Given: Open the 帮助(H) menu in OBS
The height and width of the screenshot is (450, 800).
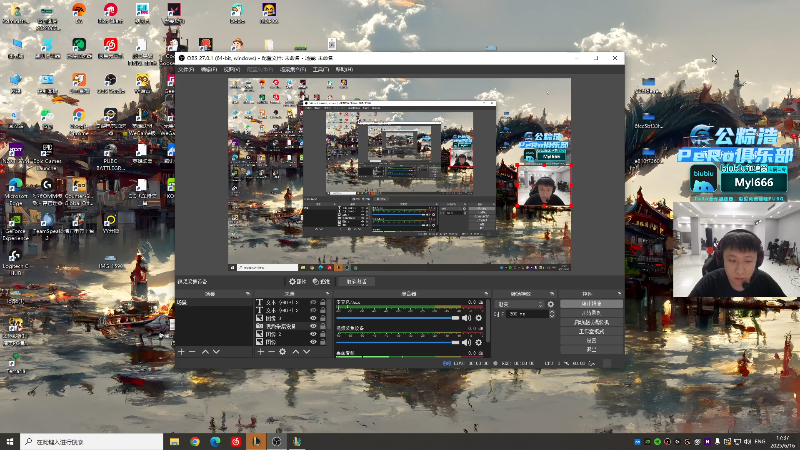Looking at the screenshot, I should click(344, 69).
